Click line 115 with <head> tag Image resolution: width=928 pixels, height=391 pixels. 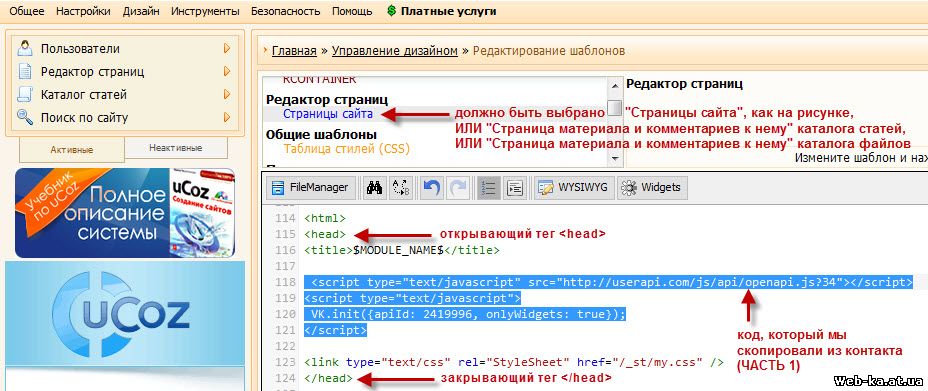point(324,234)
